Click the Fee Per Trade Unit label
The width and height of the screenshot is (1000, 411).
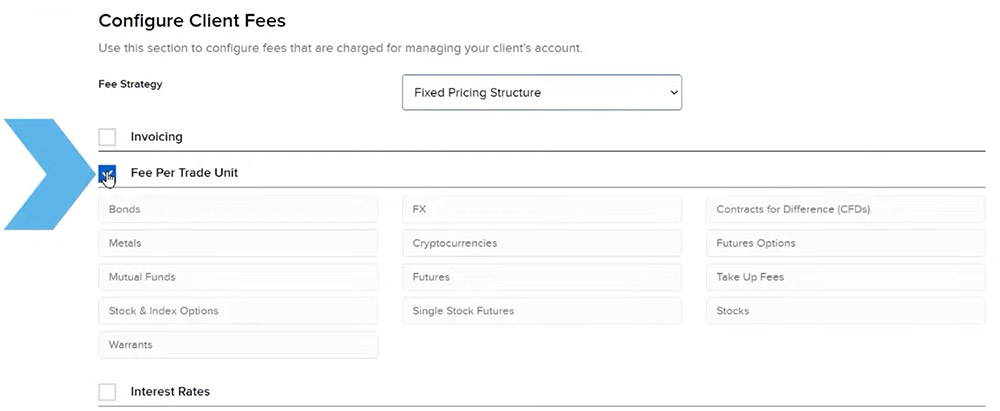click(x=184, y=173)
